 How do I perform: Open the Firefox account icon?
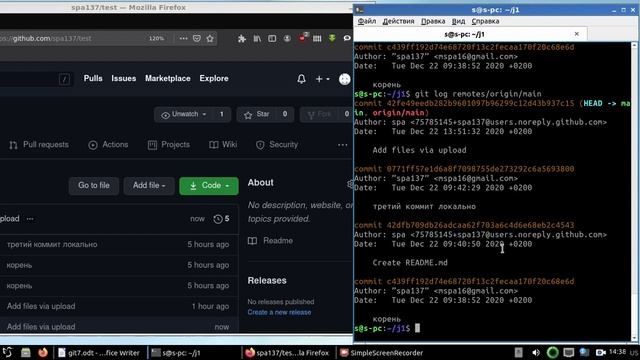tap(287, 38)
